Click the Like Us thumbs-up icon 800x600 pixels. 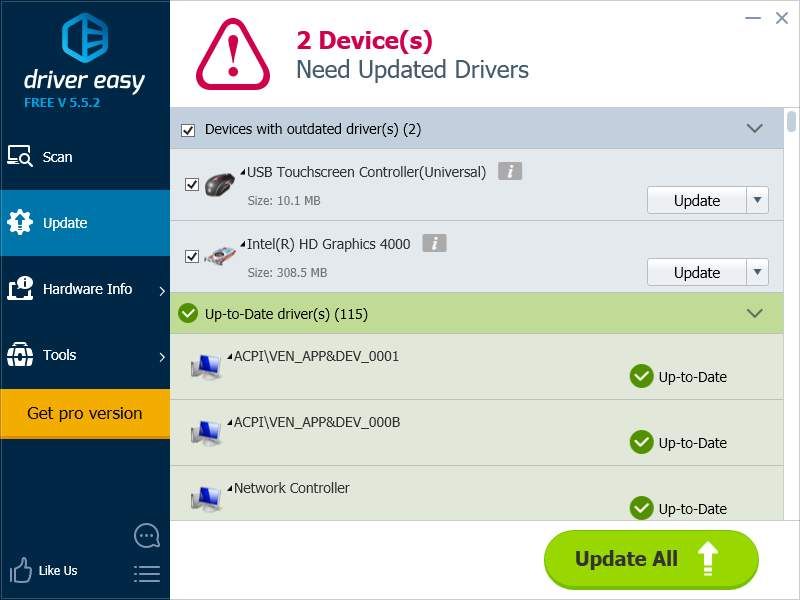coord(21,571)
